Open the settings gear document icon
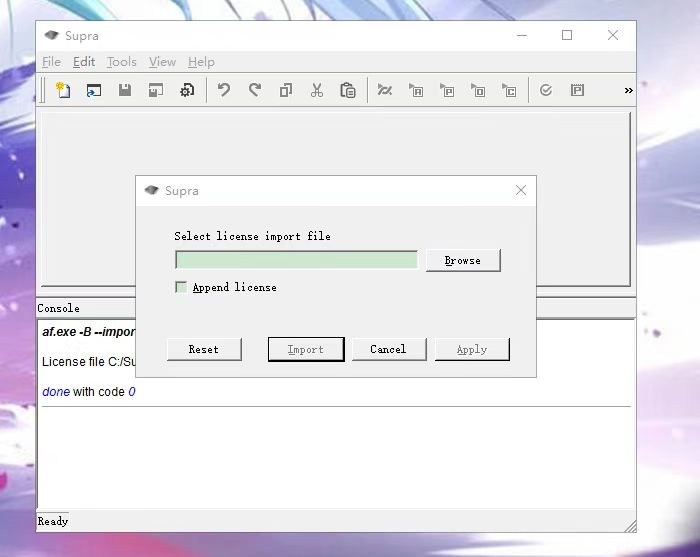 coord(187,90)
